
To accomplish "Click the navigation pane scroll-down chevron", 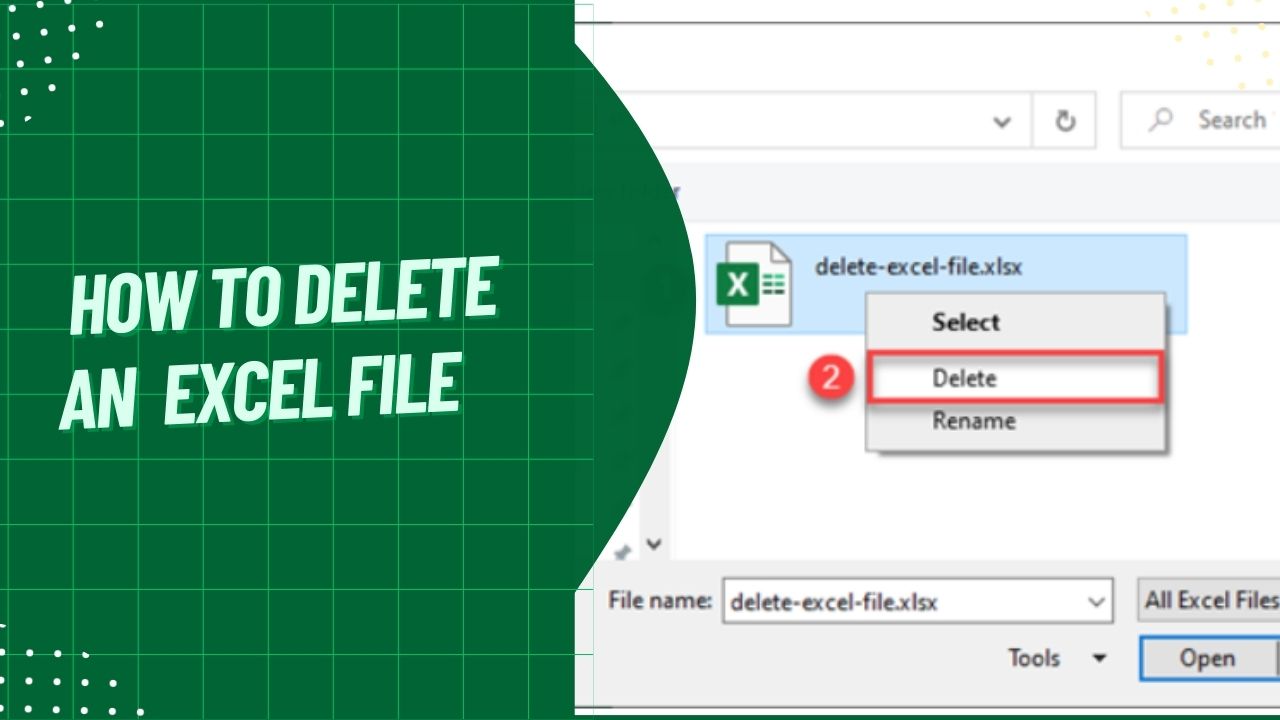I will [654, 545].
